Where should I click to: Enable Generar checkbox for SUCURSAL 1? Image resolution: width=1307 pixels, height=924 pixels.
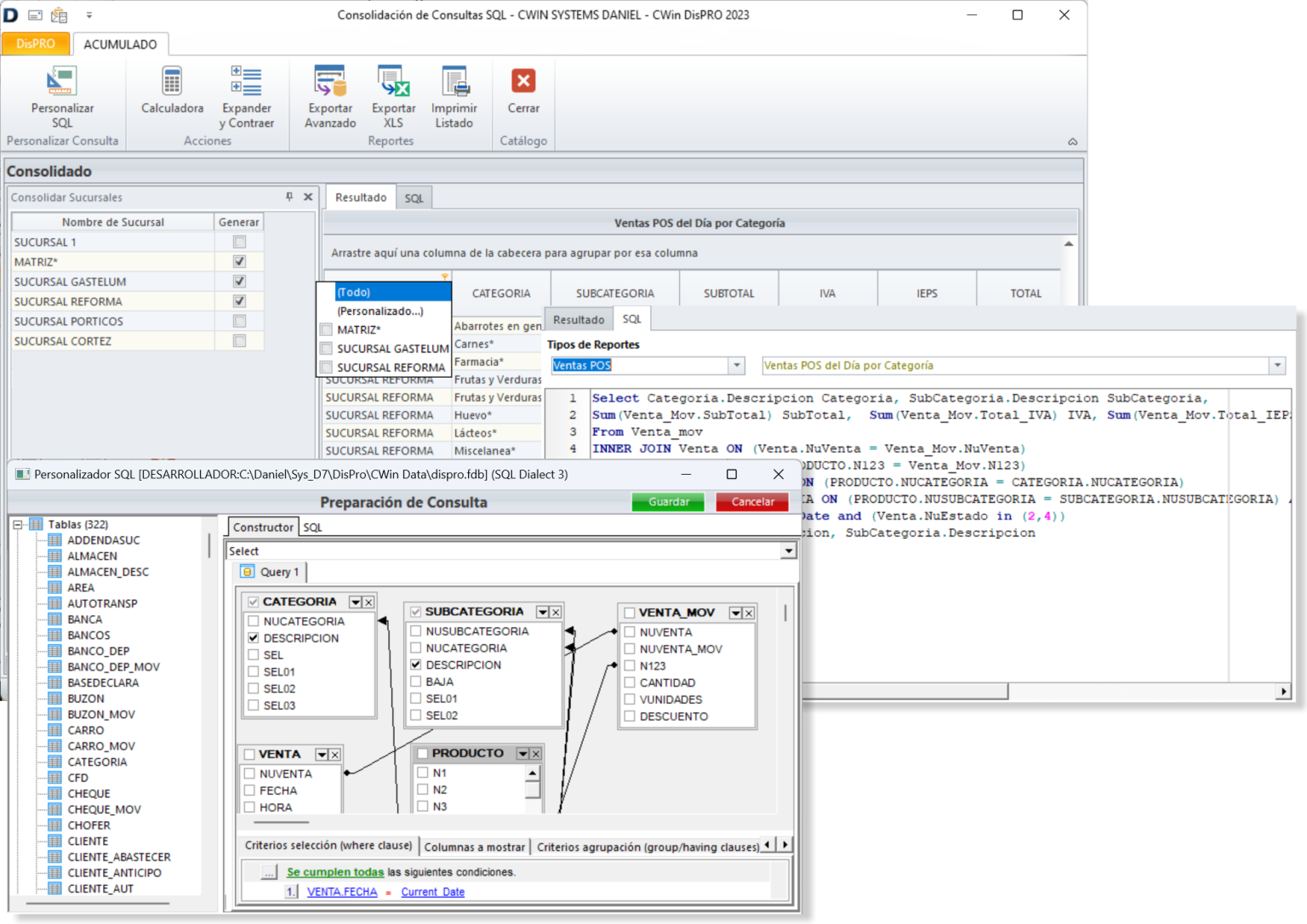pos(239,242)
